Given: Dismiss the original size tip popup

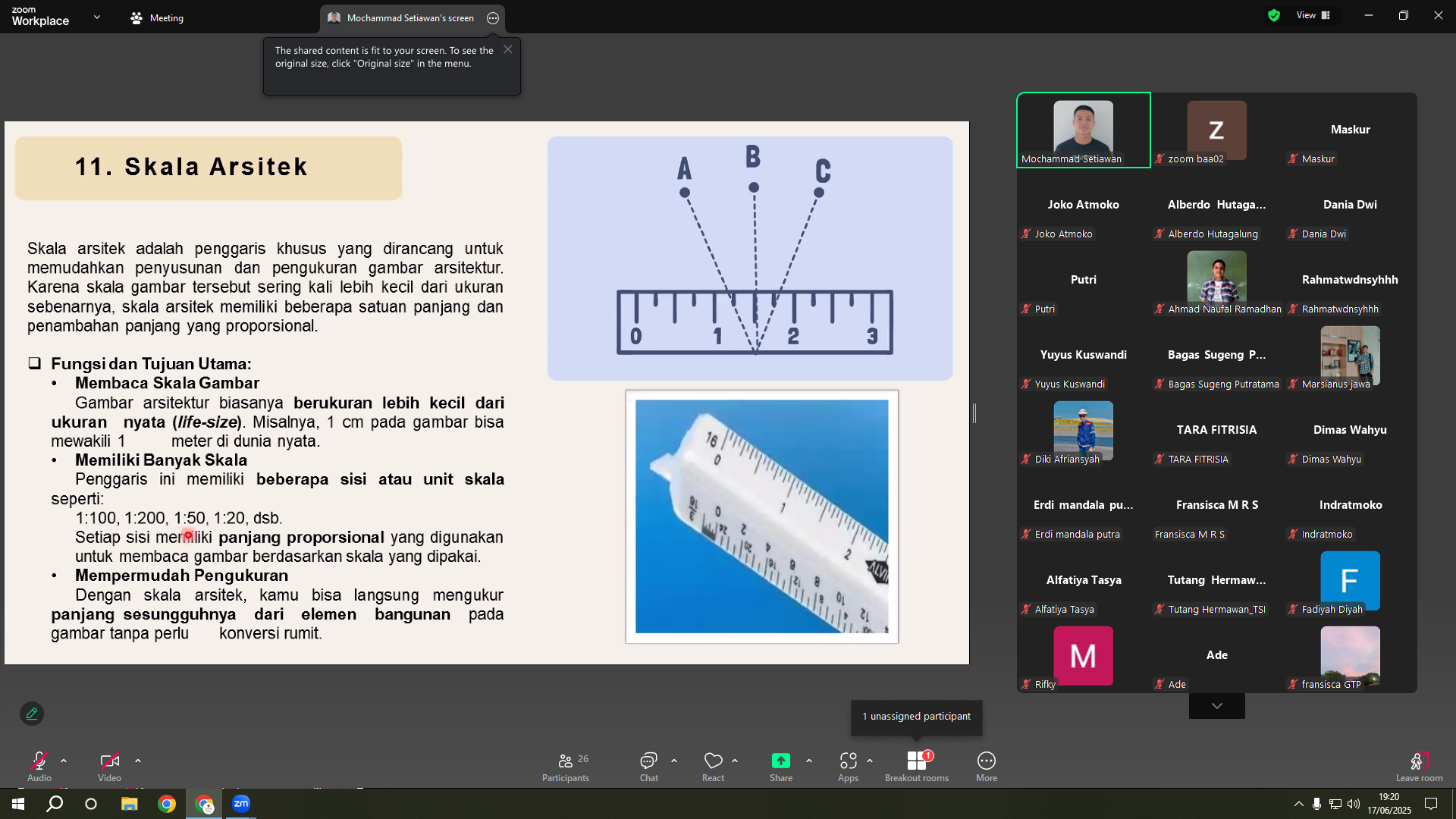Looking at the screenshot, I should [x=508, y=49].
